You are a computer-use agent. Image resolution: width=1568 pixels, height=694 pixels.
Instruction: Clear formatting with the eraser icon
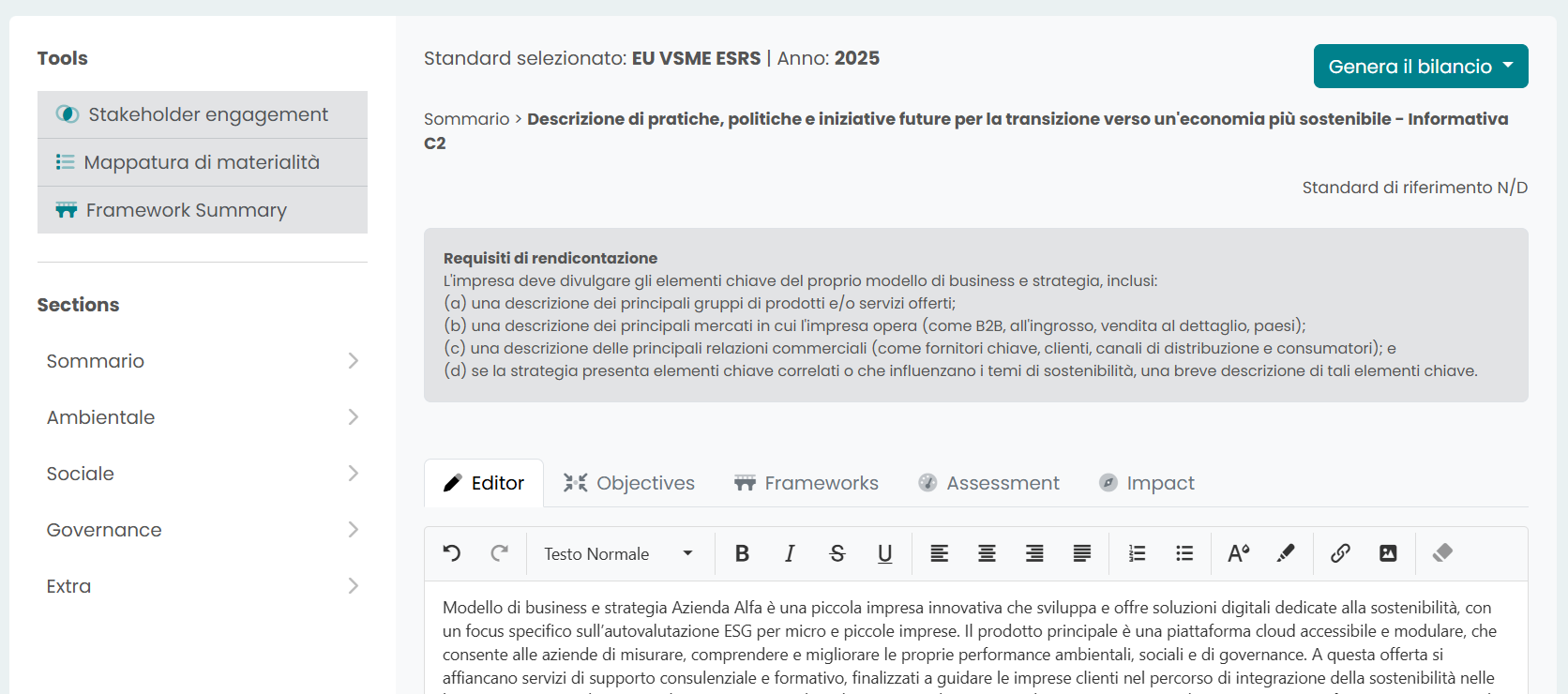click(1442, 553)
